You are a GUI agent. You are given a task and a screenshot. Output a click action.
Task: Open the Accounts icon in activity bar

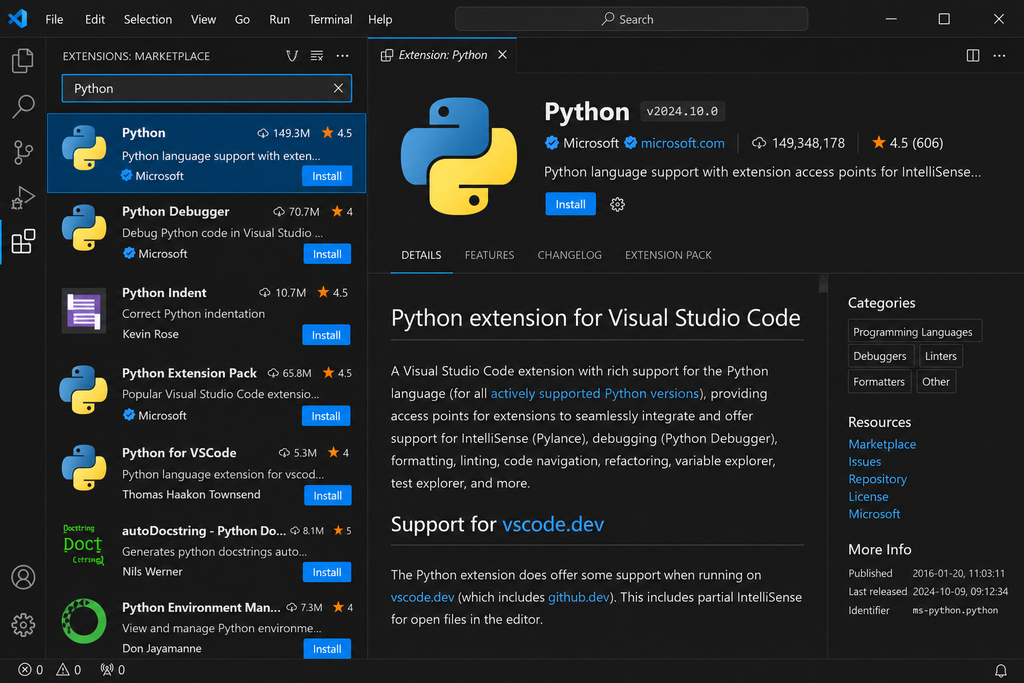23,577
